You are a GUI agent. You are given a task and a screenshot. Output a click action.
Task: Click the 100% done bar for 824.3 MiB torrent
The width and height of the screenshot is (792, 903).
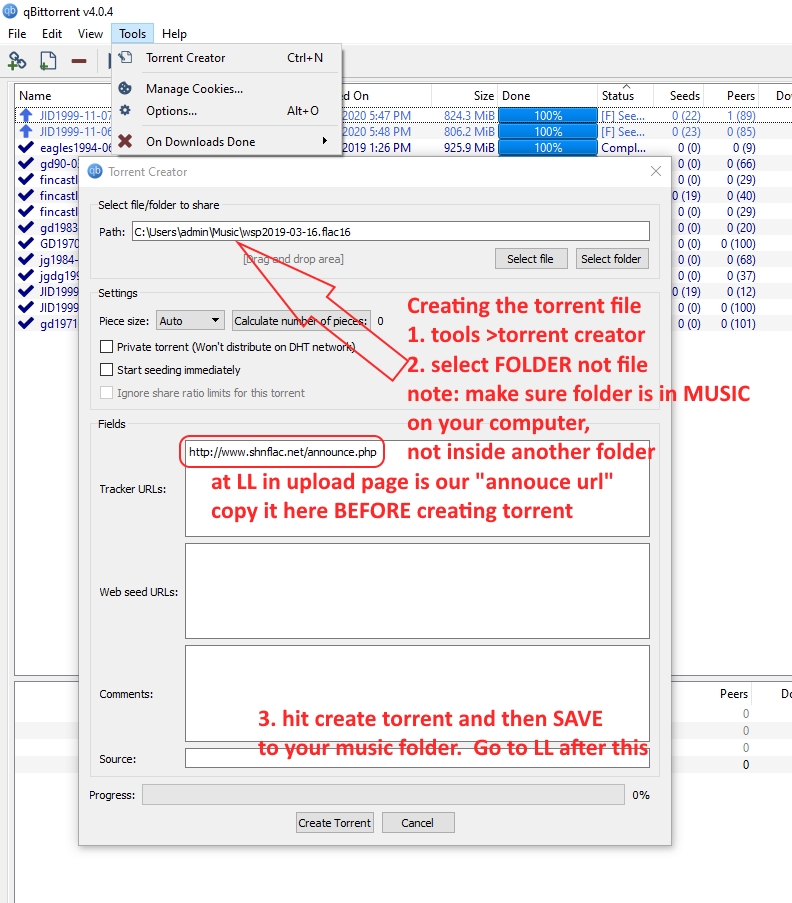(548, 115)
